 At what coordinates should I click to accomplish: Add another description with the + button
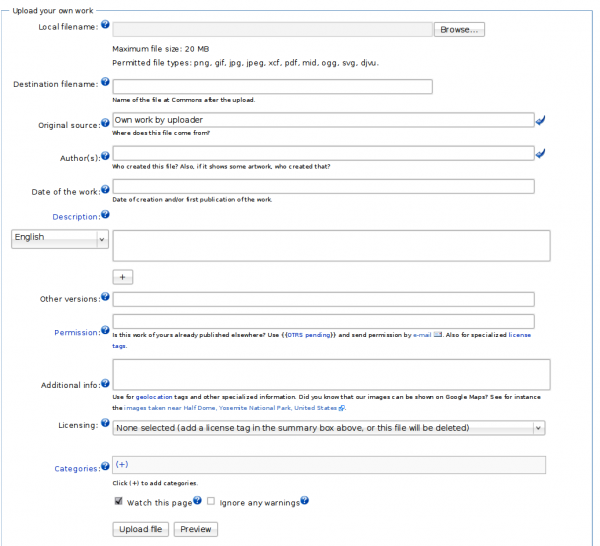[122, 277]
